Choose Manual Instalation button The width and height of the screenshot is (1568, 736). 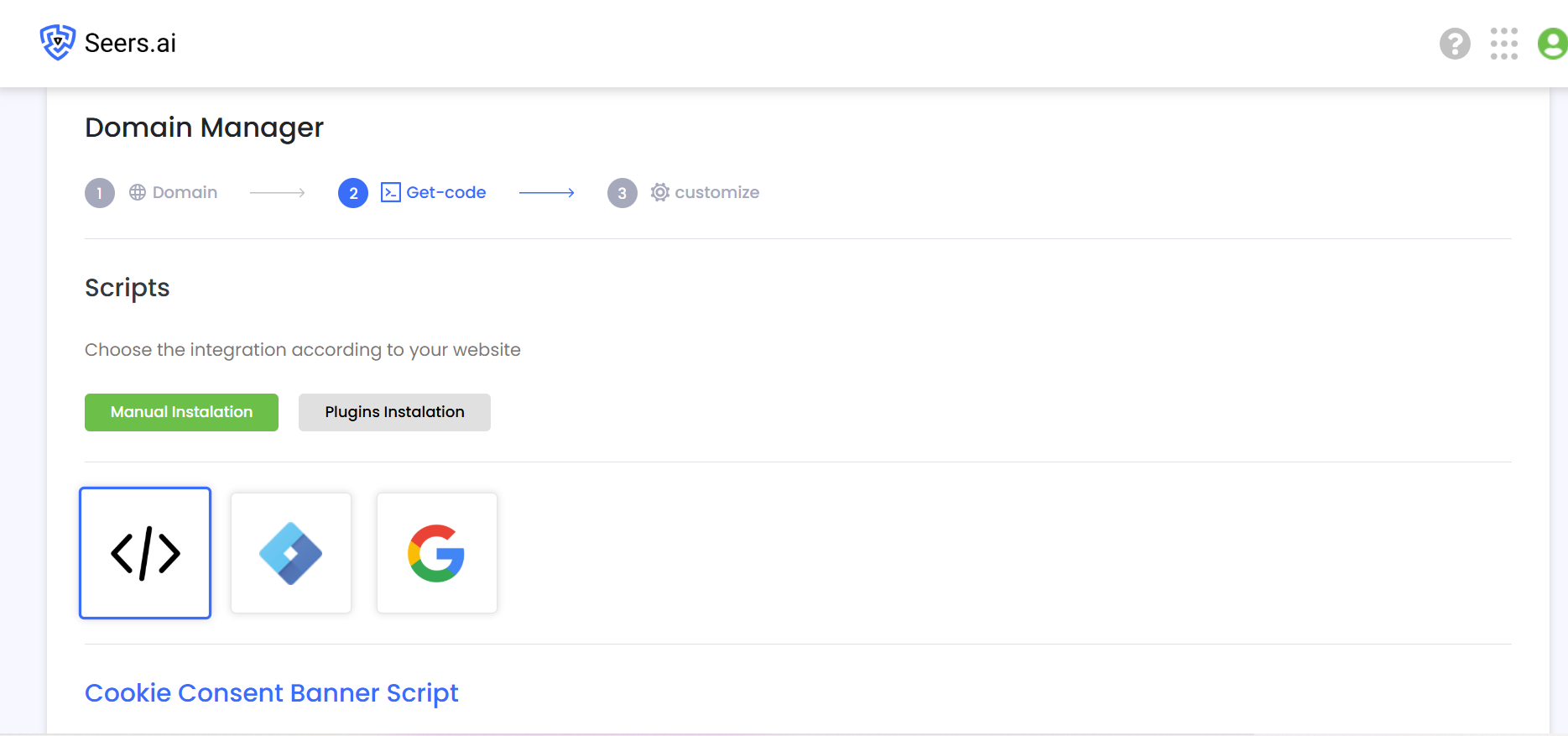pyautogui.click(x=181, y=412)
